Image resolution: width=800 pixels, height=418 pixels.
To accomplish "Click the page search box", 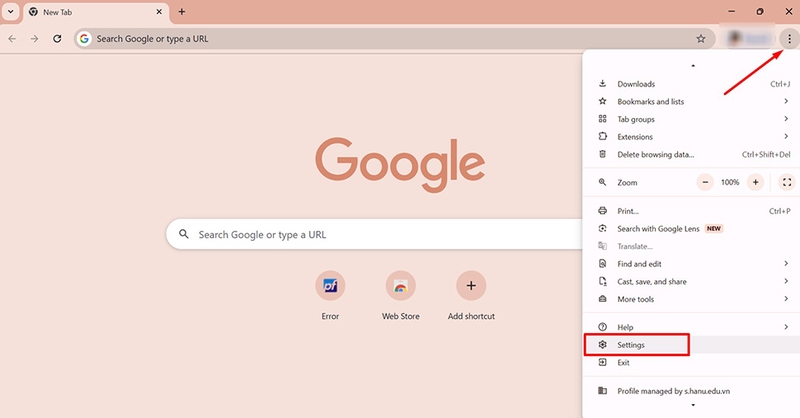I will tap(374, 234).
